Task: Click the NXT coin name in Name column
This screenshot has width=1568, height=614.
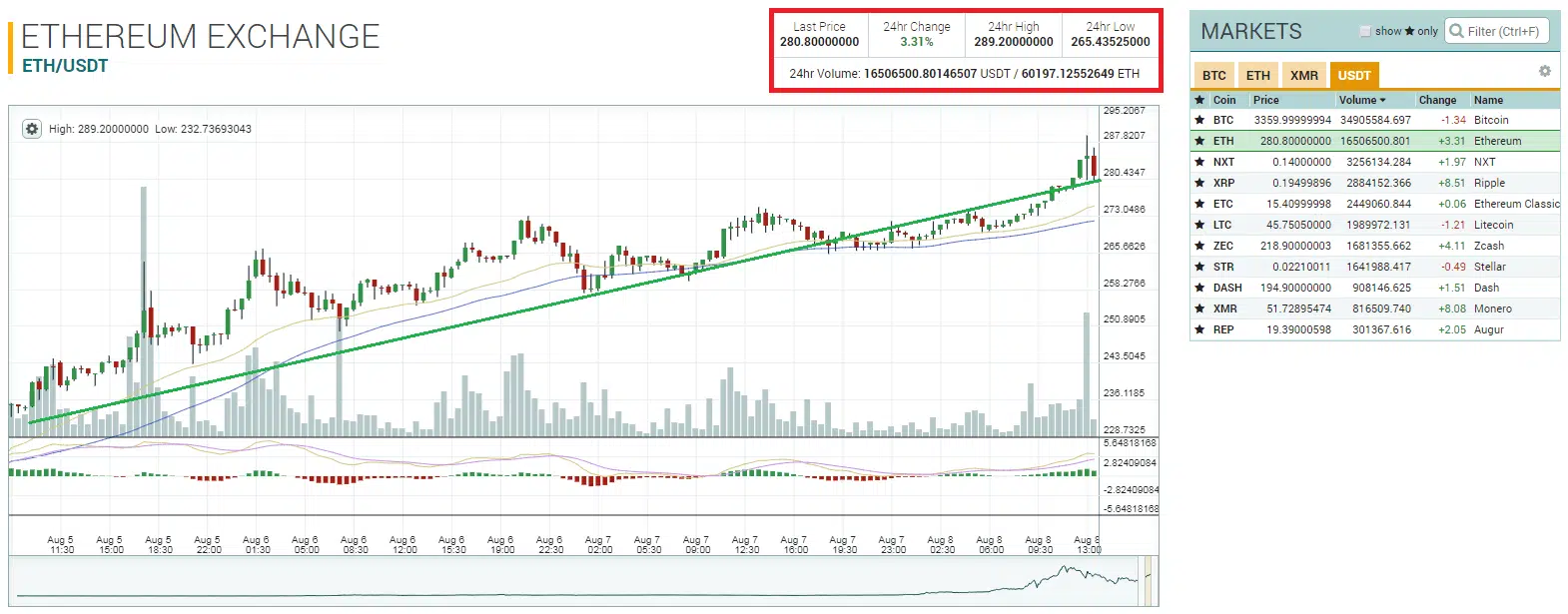Action: tap(1485, 162)
